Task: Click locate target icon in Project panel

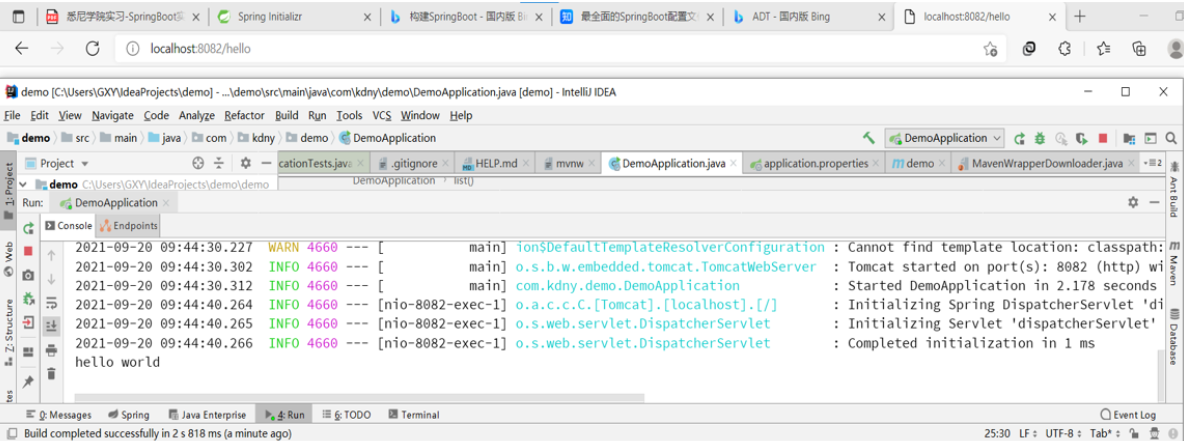Action: (199, 162)
